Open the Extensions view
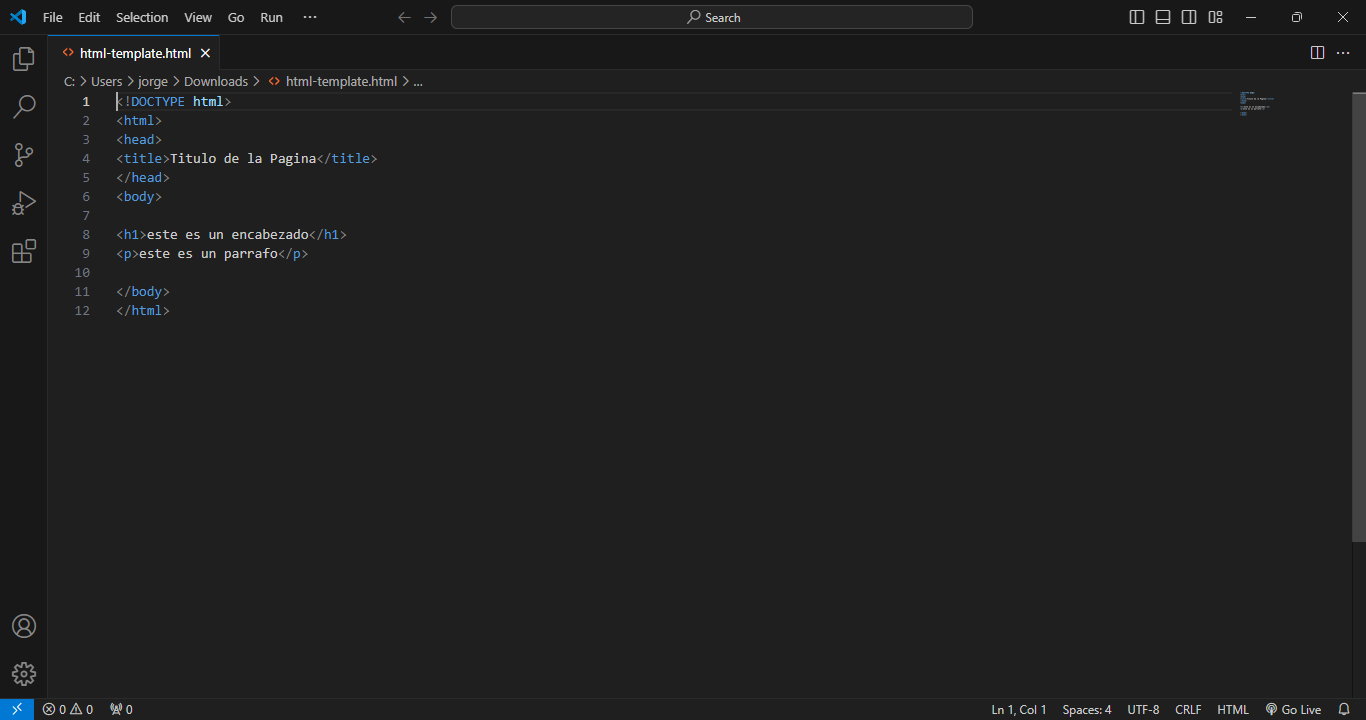This screenshot has width=1366, height=720. click(x=23, y=251)
